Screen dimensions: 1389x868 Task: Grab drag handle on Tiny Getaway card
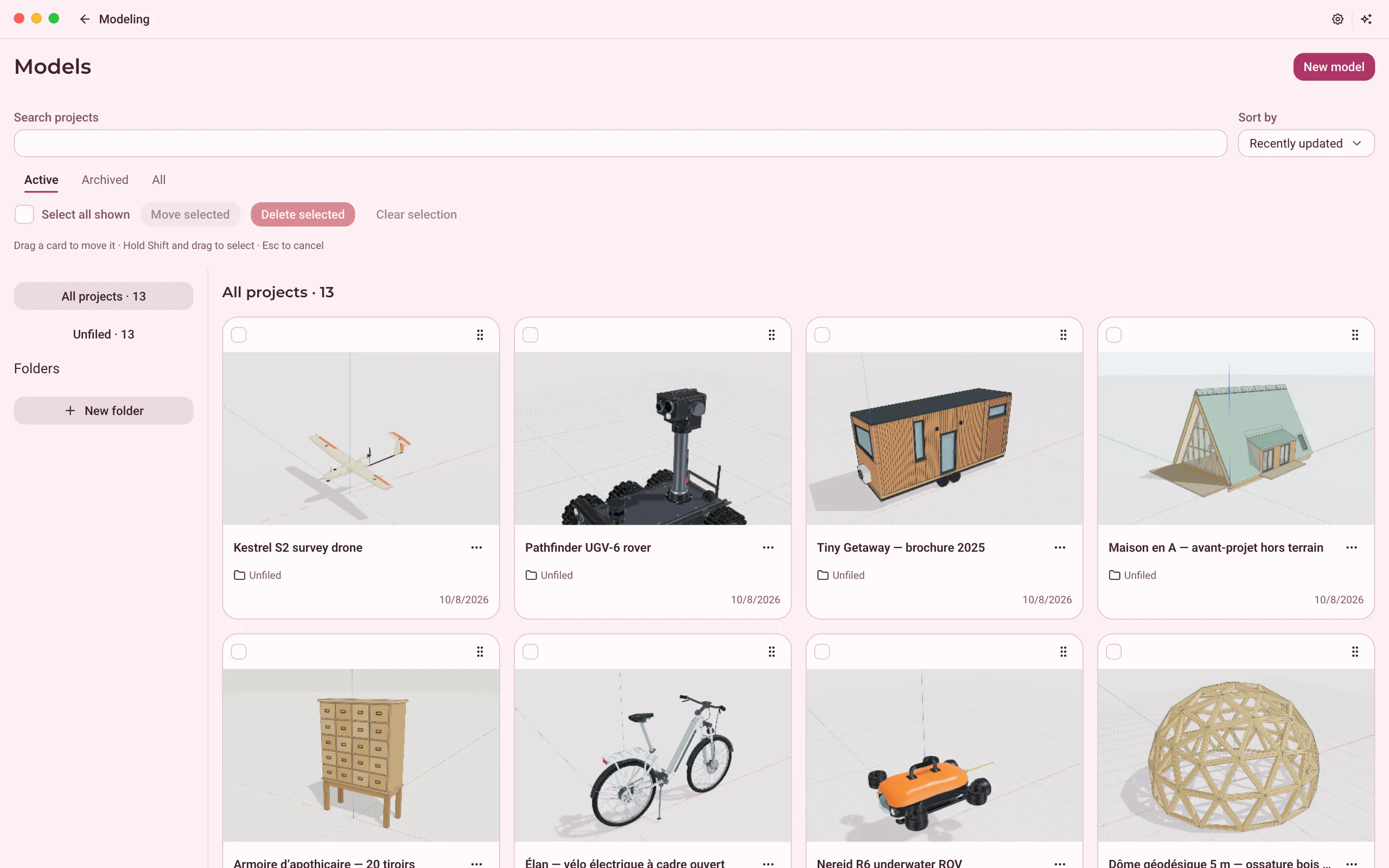1063,335
